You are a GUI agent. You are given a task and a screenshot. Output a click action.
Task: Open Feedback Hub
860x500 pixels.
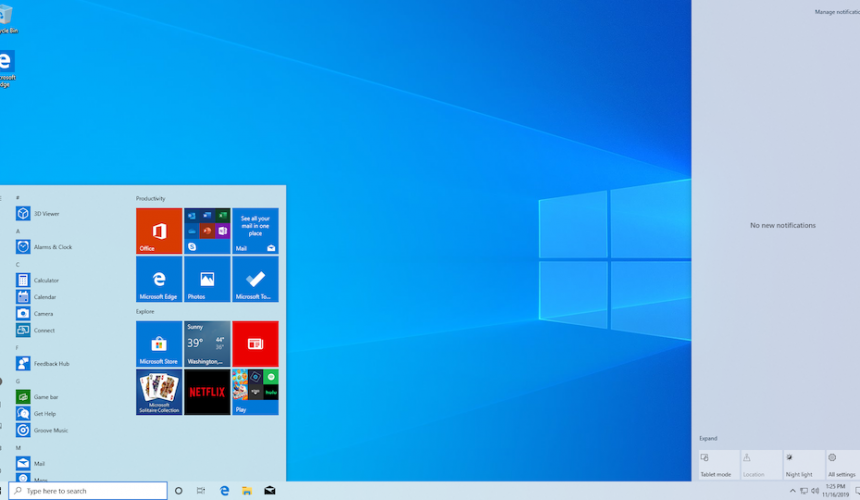point(43,363)
